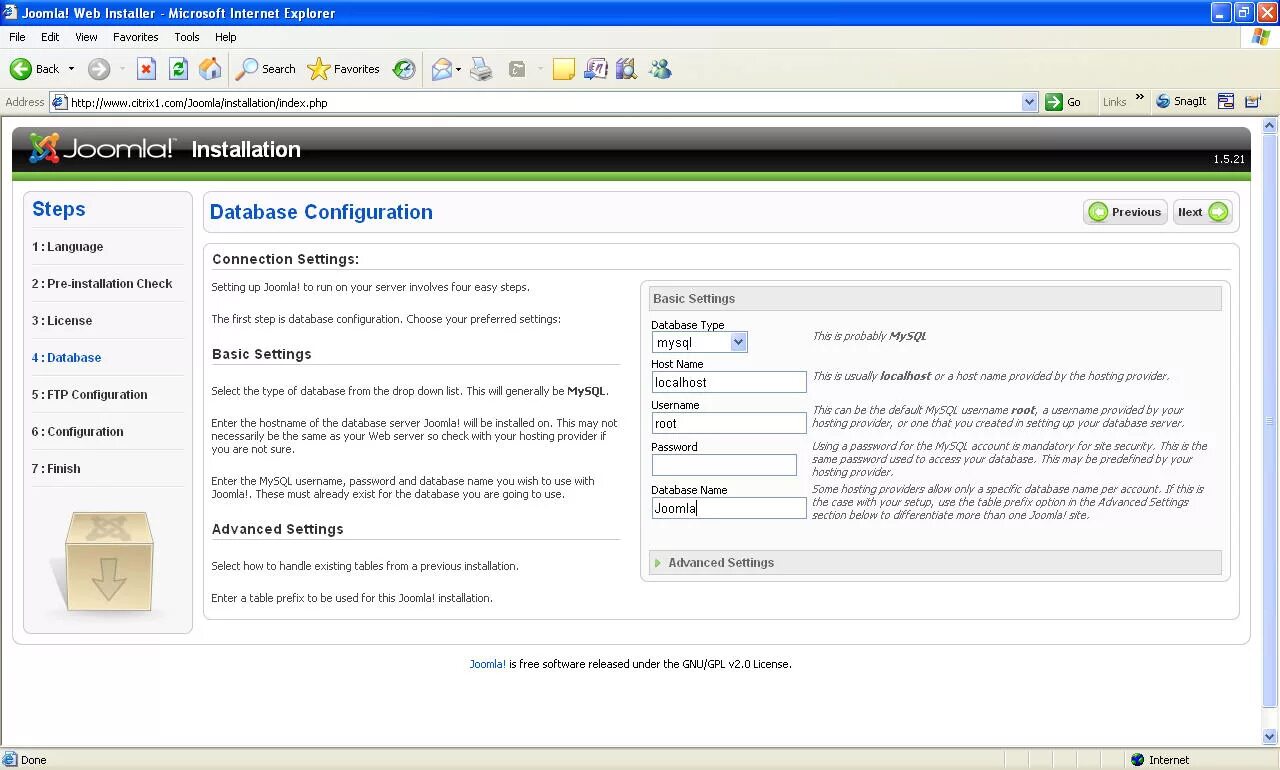The height and width of the screenshot is (770, 1280).
Task: Click the SnagIt window capture icon
Action: [1226, 101]
